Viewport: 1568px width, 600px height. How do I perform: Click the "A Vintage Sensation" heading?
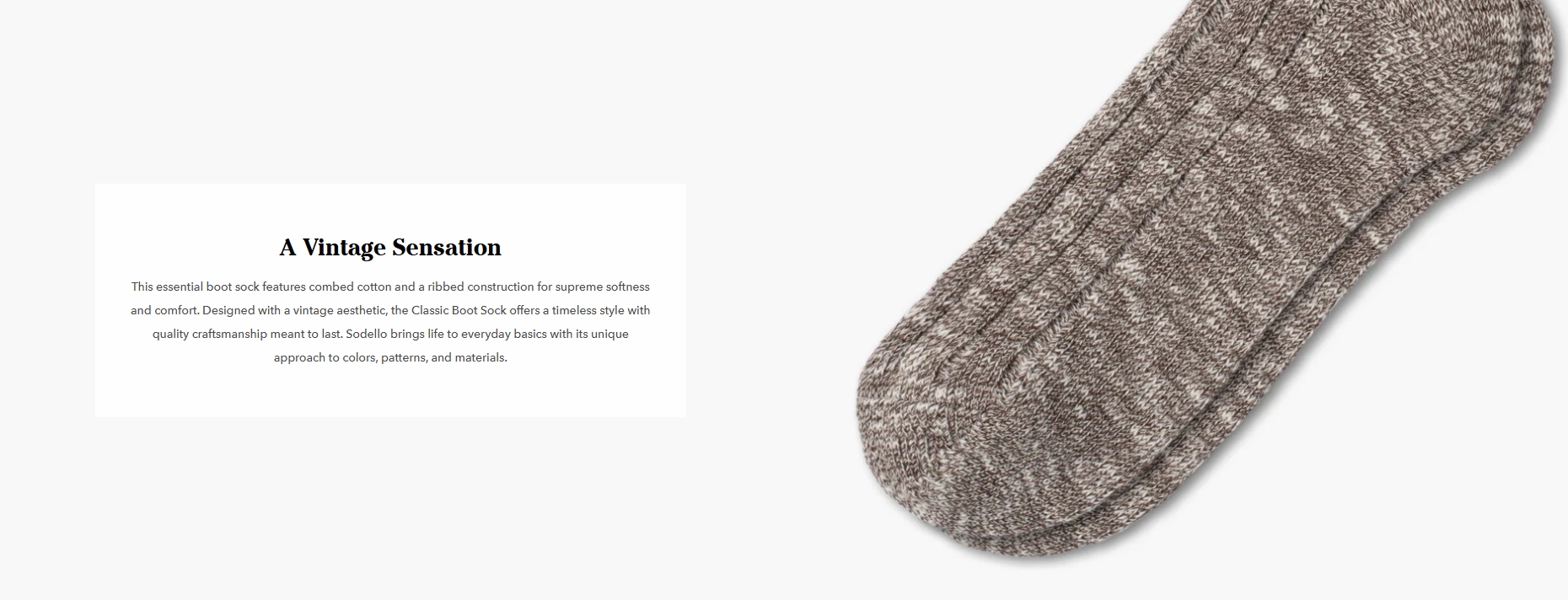tap(390, 248)
